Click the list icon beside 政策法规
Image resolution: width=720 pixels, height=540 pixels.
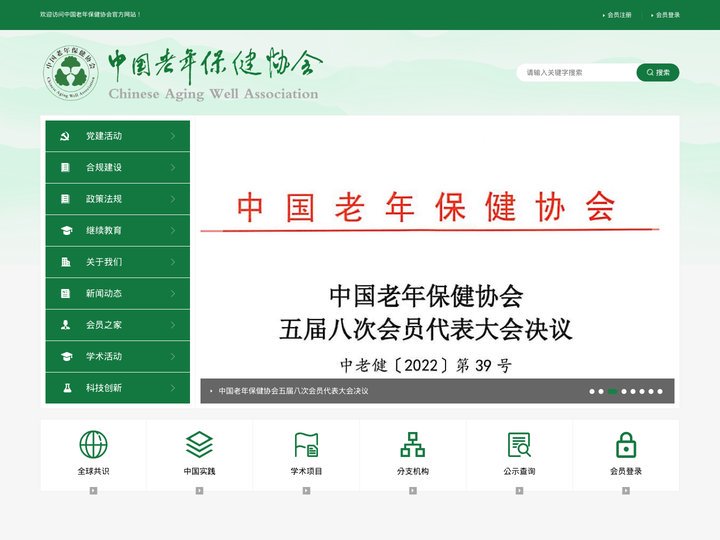tap(65, 199)
